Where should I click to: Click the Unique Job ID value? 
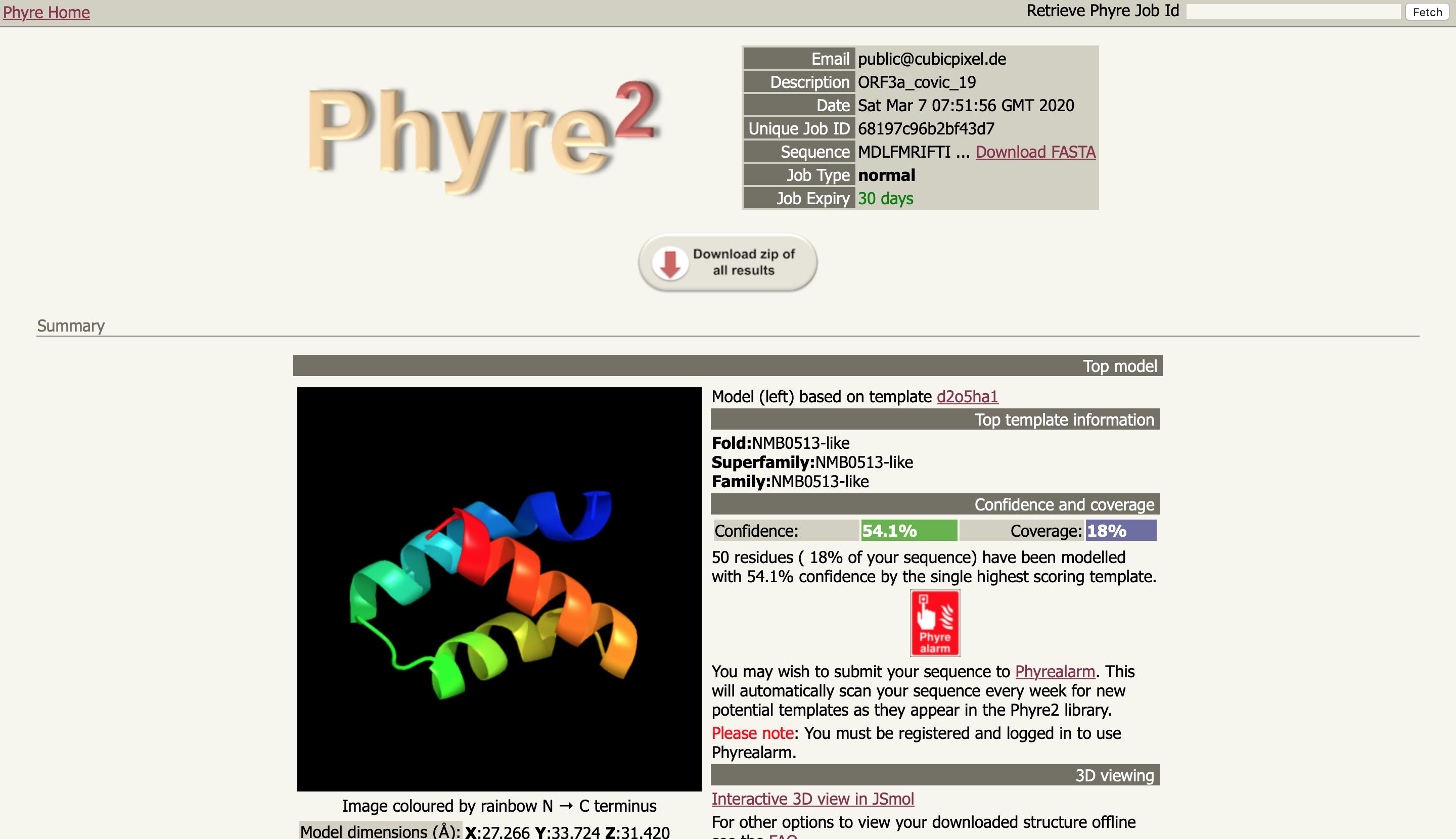[x=925, y=128]
